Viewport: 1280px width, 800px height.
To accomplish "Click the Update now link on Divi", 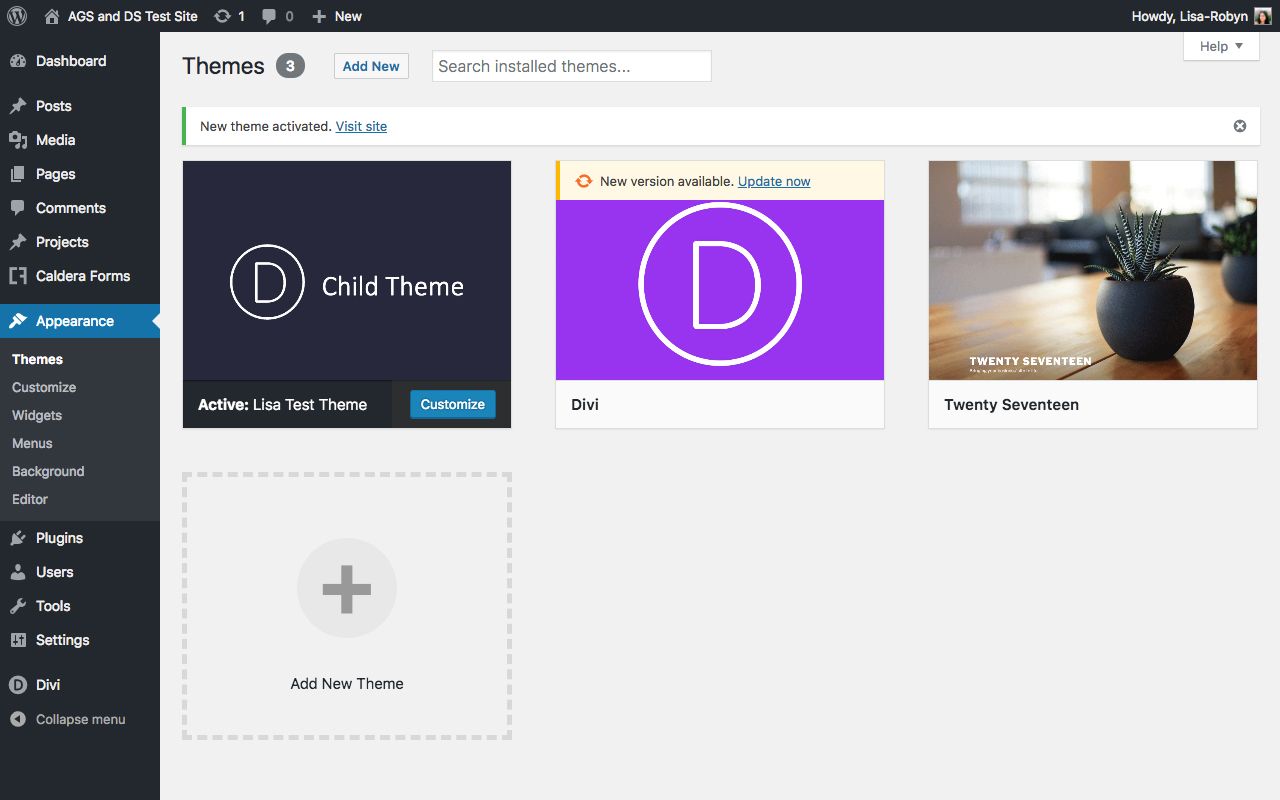I will click(774, 181).
